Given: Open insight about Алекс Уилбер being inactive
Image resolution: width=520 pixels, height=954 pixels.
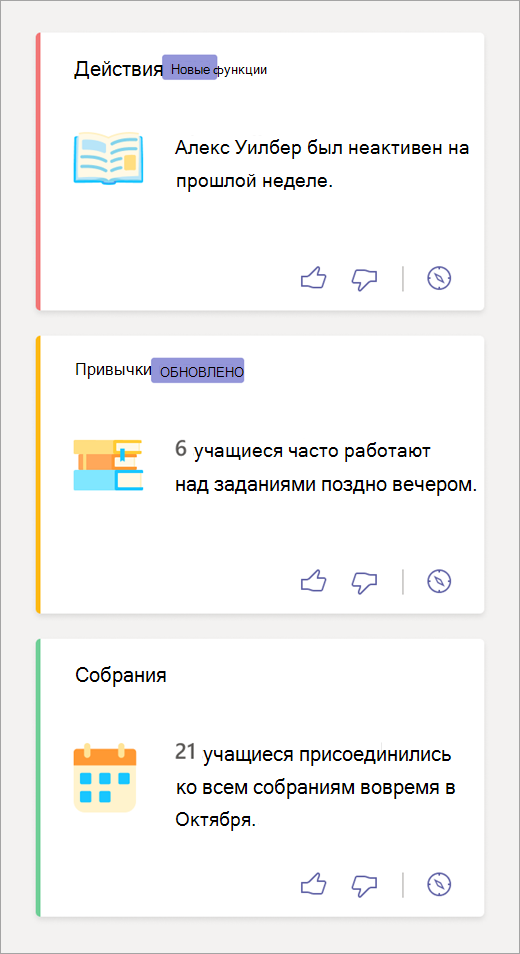Looking at the screenshot, I should 322,165.
